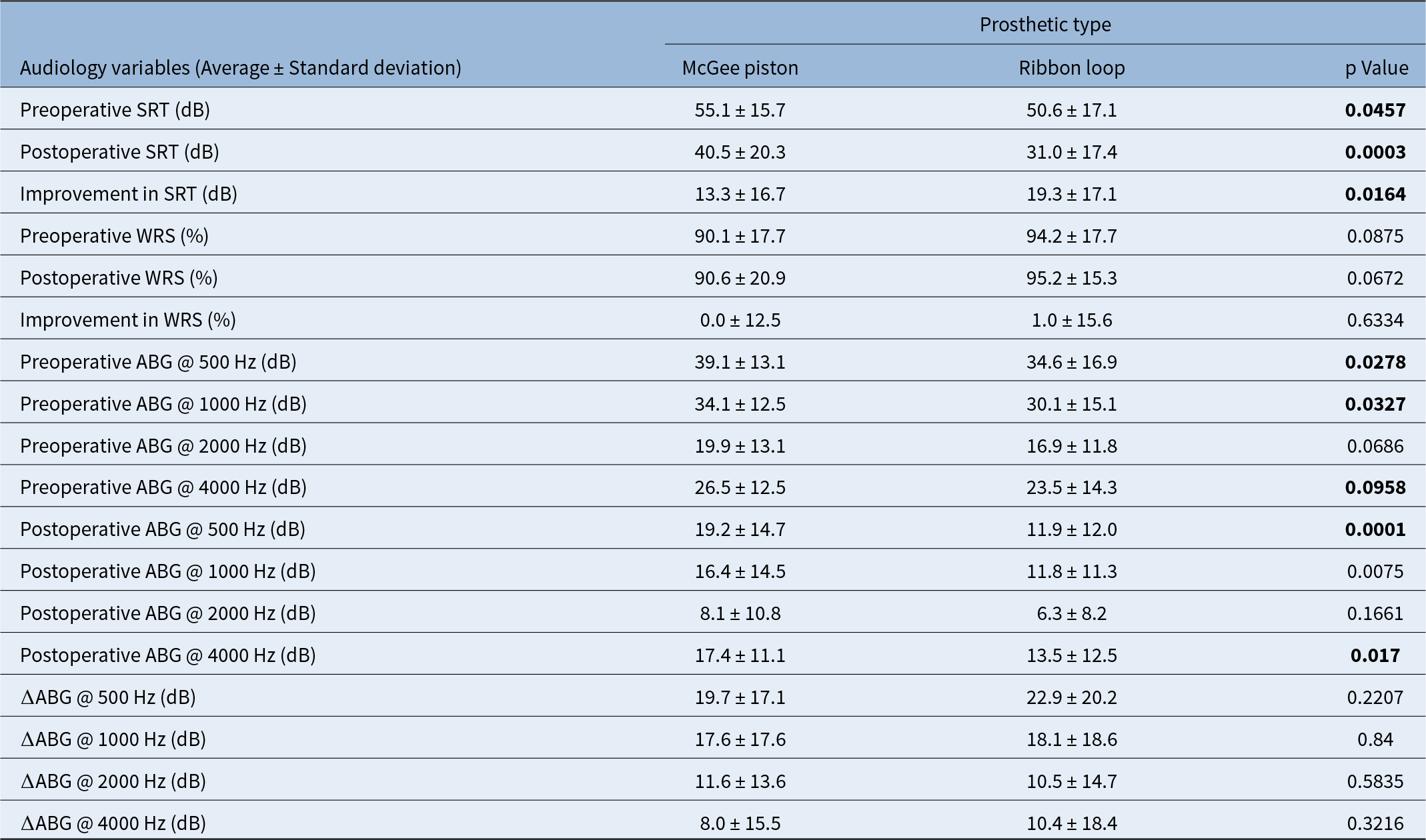Select the Preoperative SRT (dB) row label
The width and height of the screenshot is (1426, 840).
click(x=115, y=110)
